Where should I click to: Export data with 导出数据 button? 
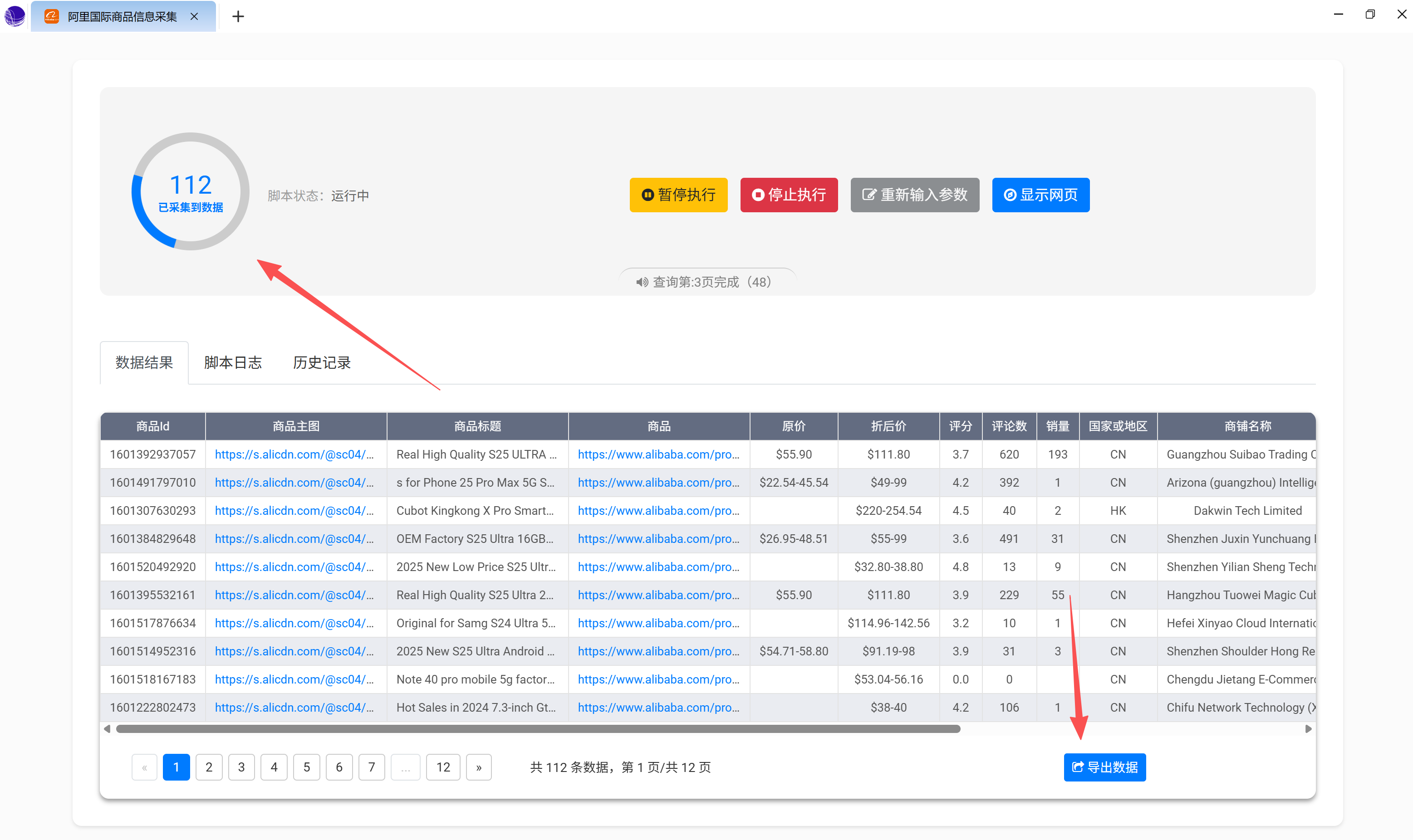click(x=1104, y=767)
